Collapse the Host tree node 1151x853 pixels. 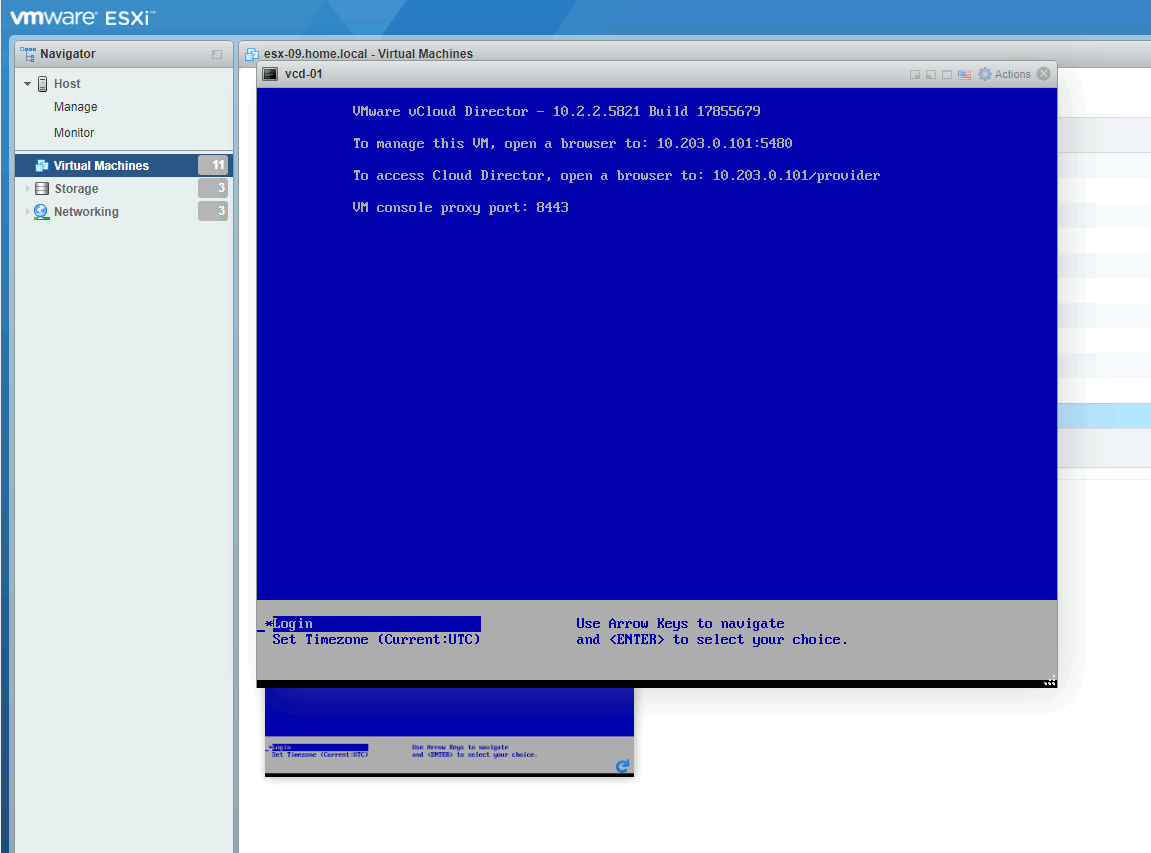tap(28, 84)
